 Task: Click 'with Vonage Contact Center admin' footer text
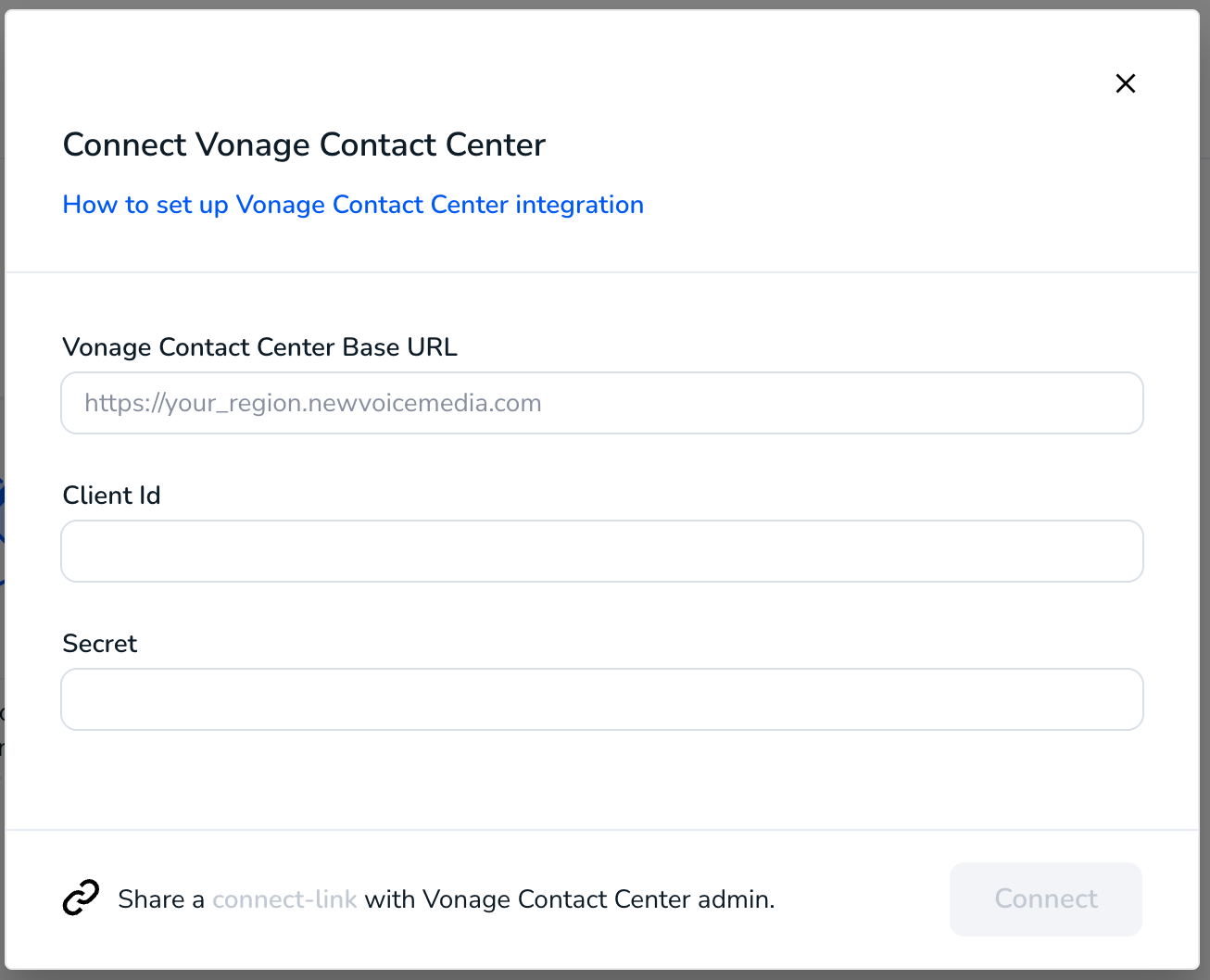coord(570,899)
